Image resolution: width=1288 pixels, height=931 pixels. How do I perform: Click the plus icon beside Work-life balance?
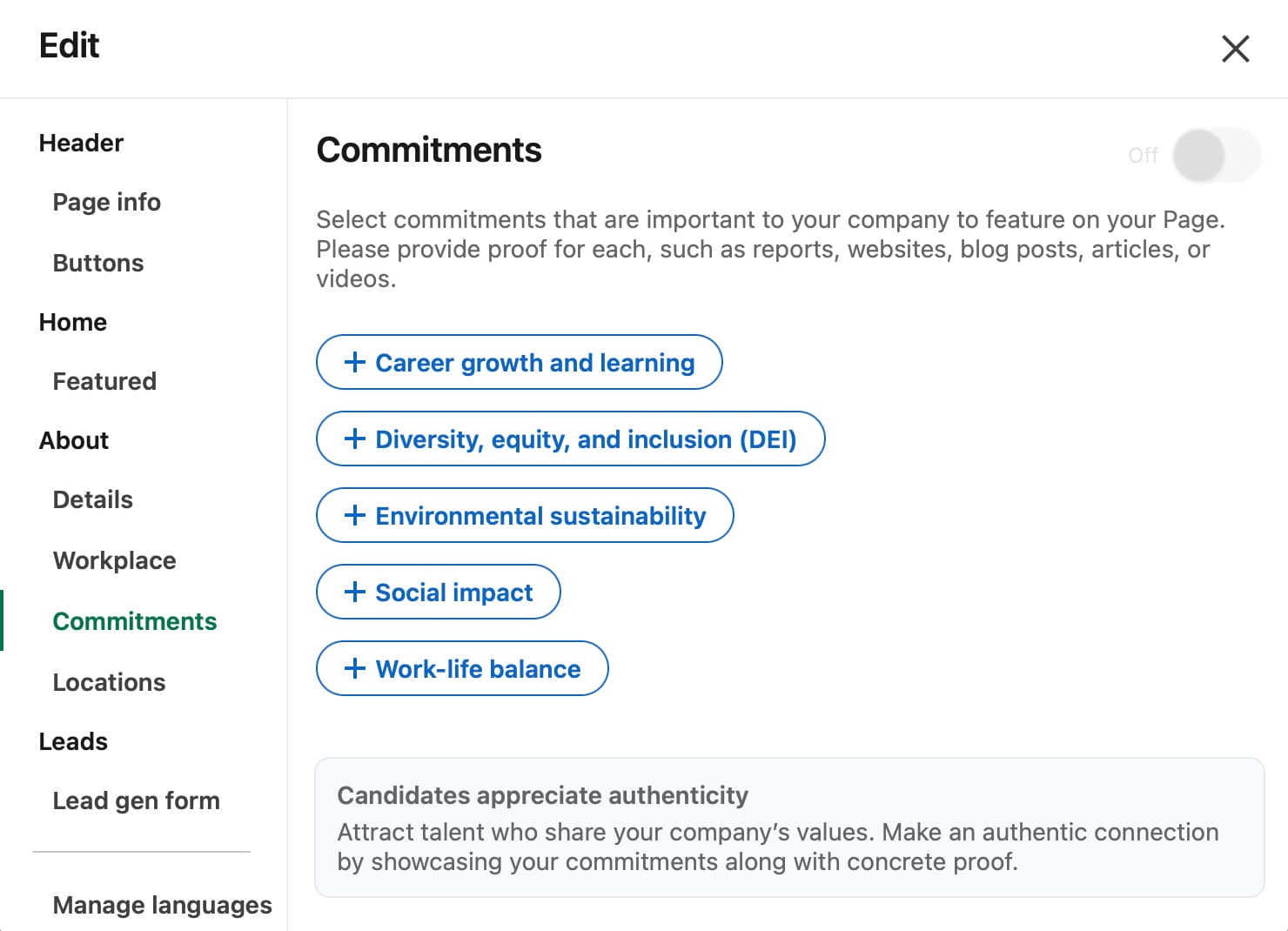[354, 668]
